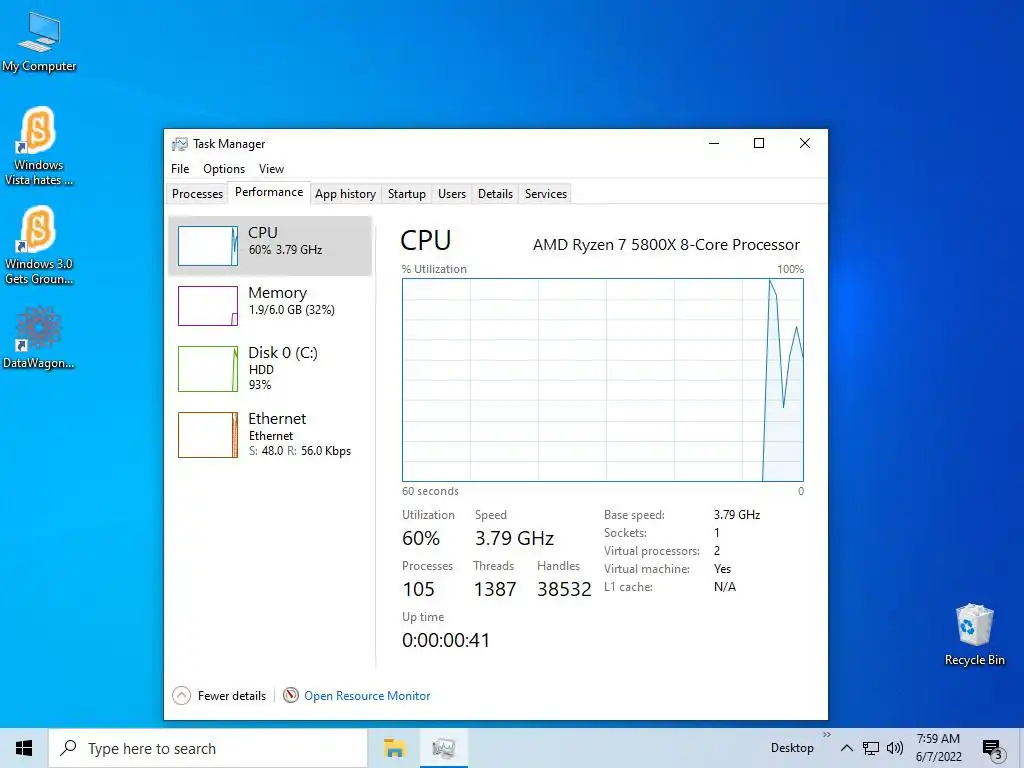
Task: Click the Desktop toolbar label in taskbar
Action: pyautogui.click(x=792, y=748)
